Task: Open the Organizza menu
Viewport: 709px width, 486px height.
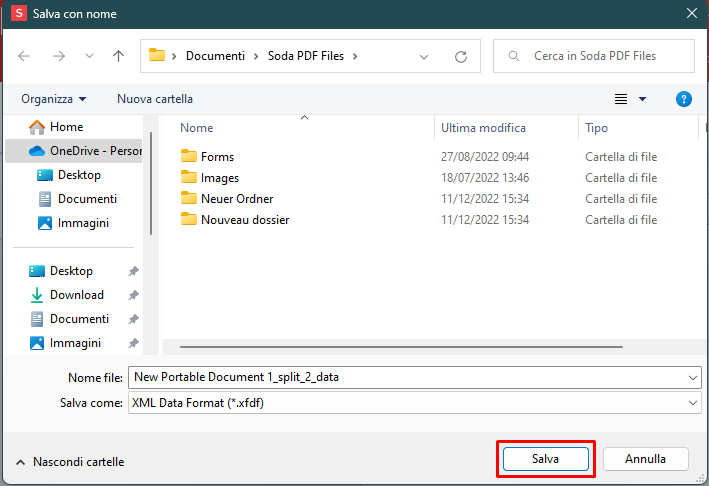Action: coord(53,99)
